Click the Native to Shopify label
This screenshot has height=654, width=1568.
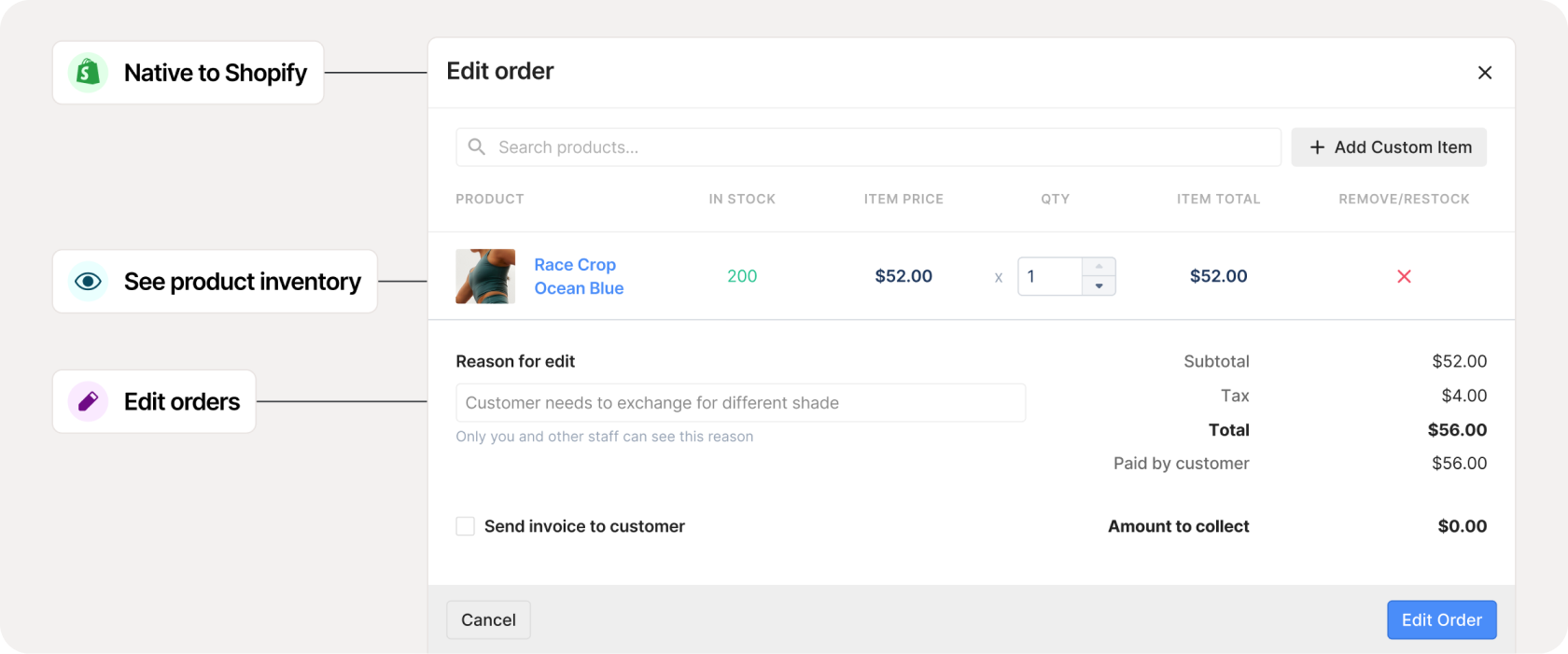pyautogui.click(x=215, y=73)
